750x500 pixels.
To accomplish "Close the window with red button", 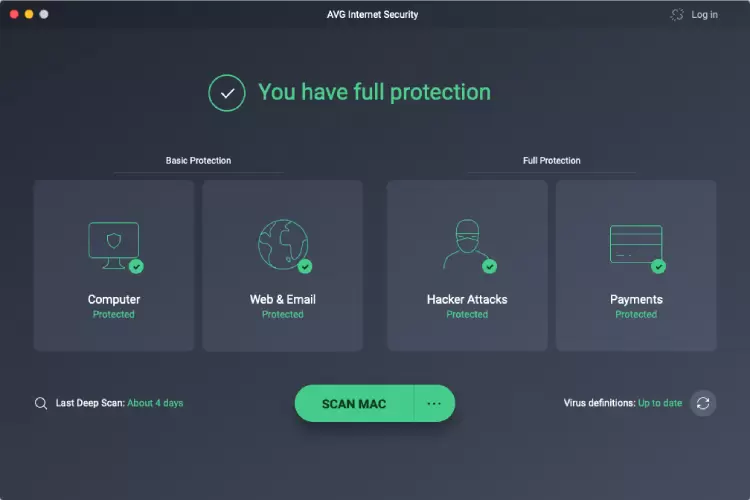I will (14, 14).
